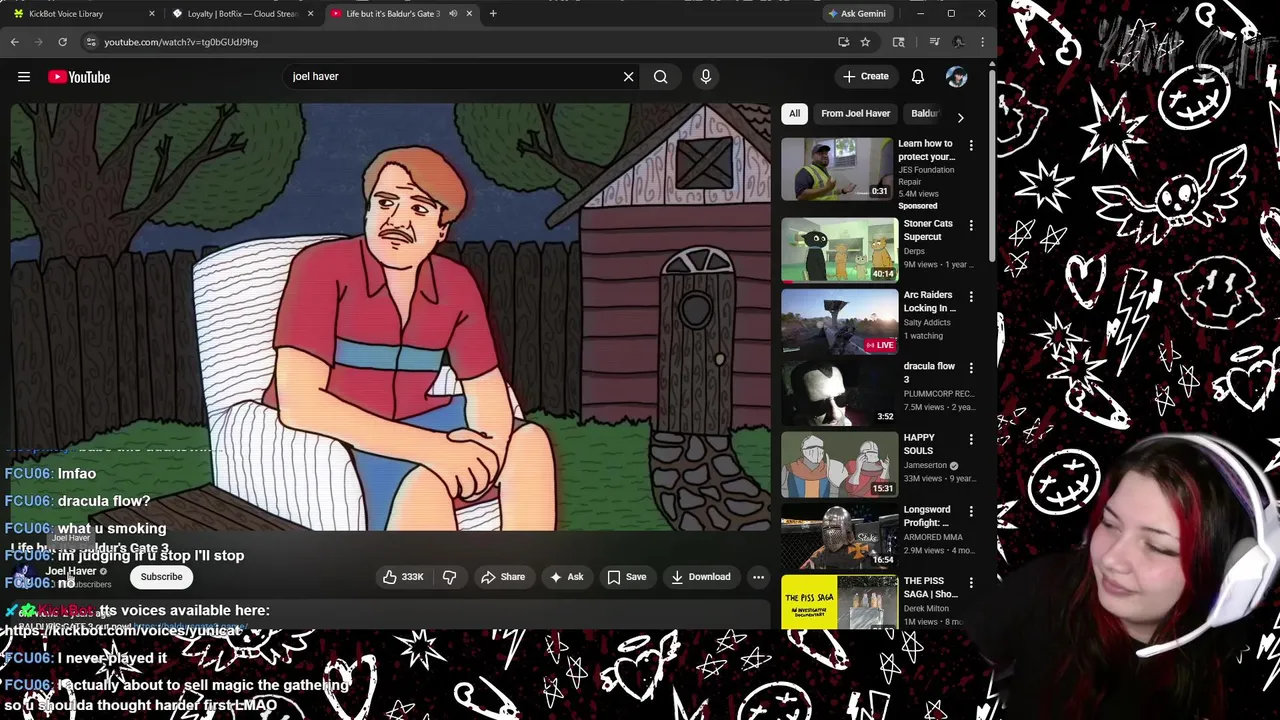The image size is (1280, 720).
Task: Open the Create menu
Action: coord(866,77)
